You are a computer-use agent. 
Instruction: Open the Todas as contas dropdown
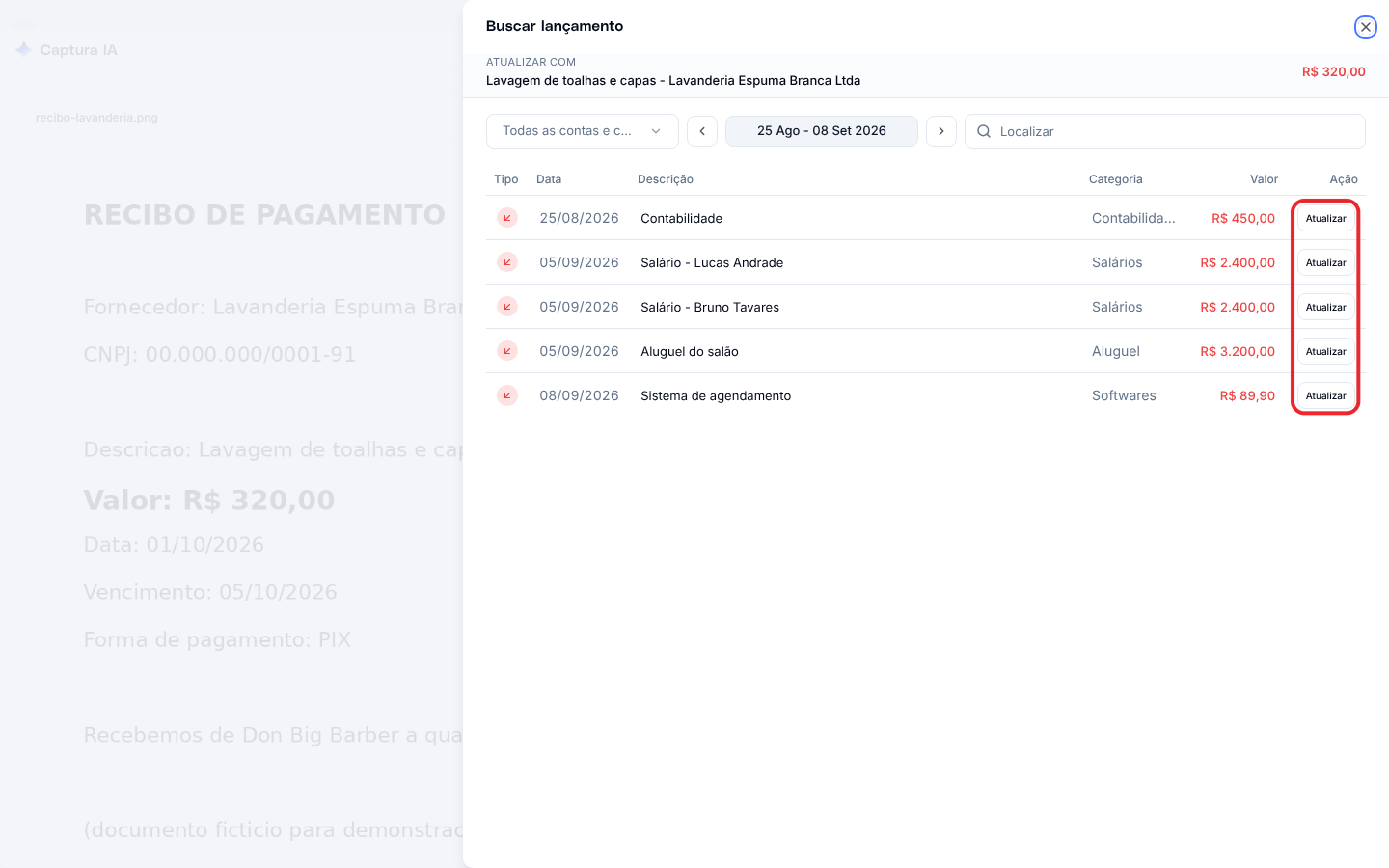coord(583,131)
